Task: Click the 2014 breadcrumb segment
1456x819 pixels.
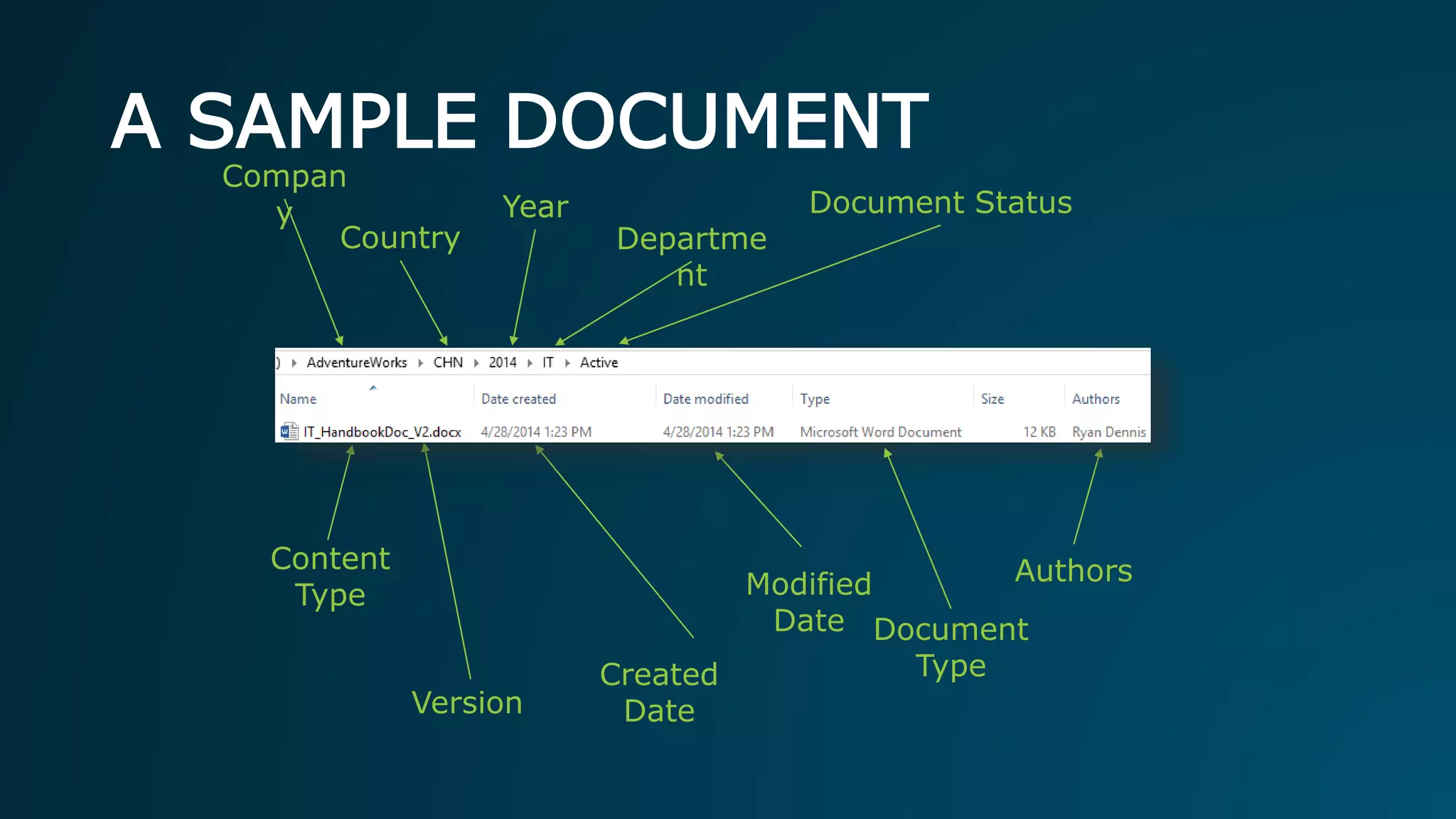Action: click(503, 363)
